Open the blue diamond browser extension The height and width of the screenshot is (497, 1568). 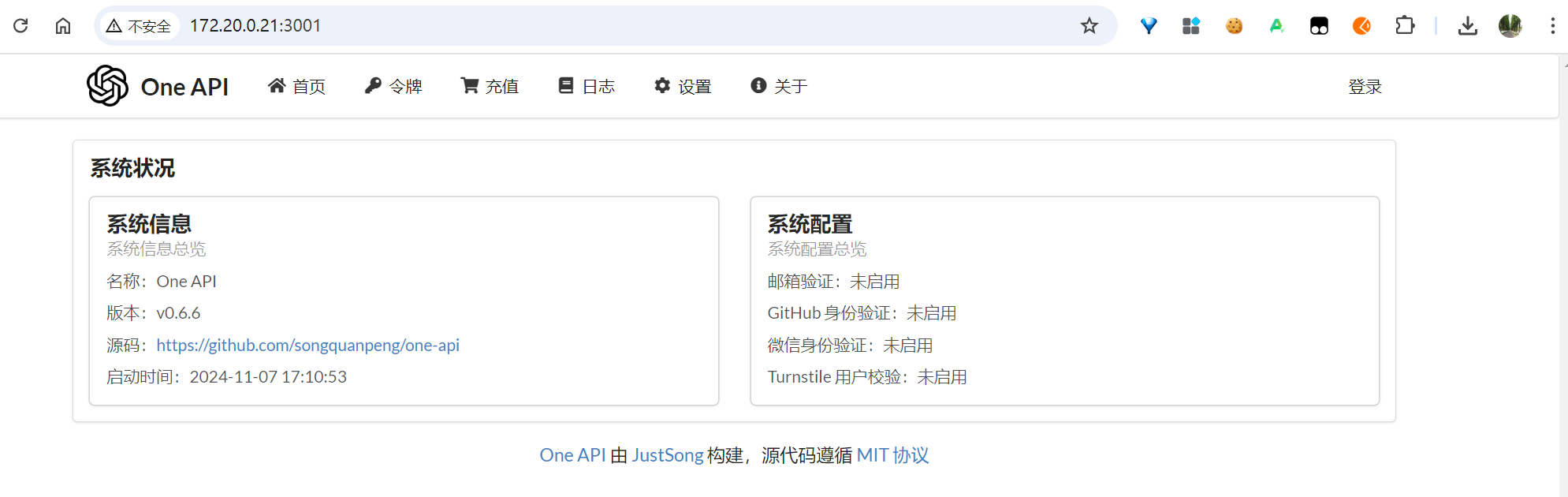point(1149,26)
